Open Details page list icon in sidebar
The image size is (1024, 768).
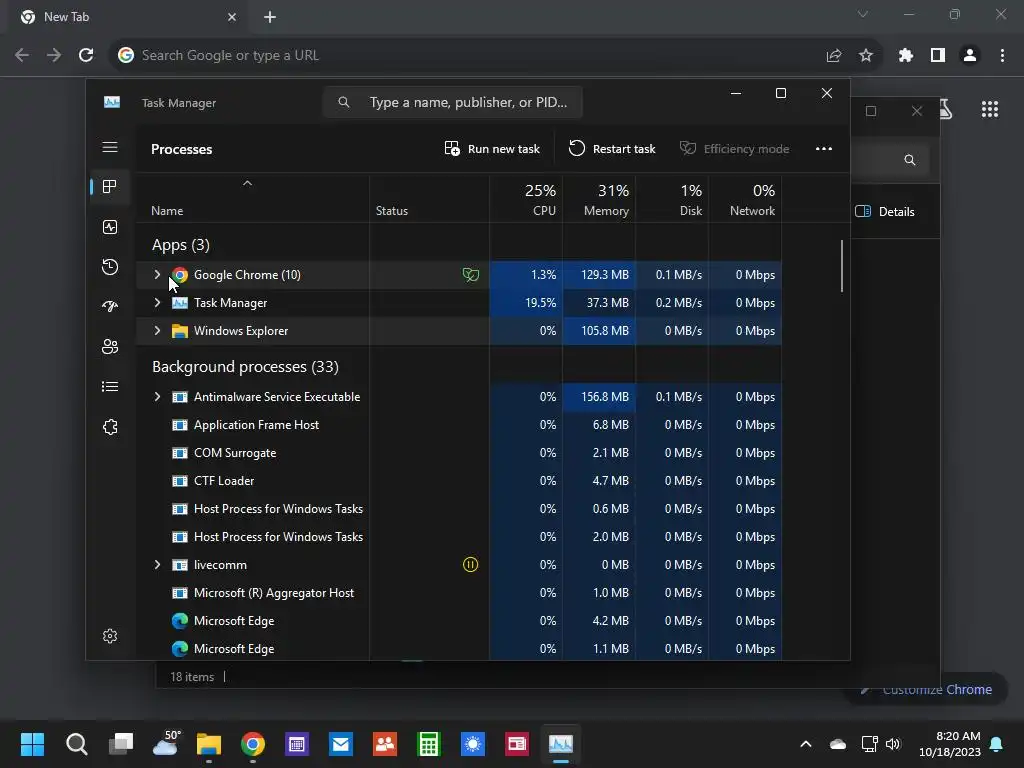click(x=110, y=387)
